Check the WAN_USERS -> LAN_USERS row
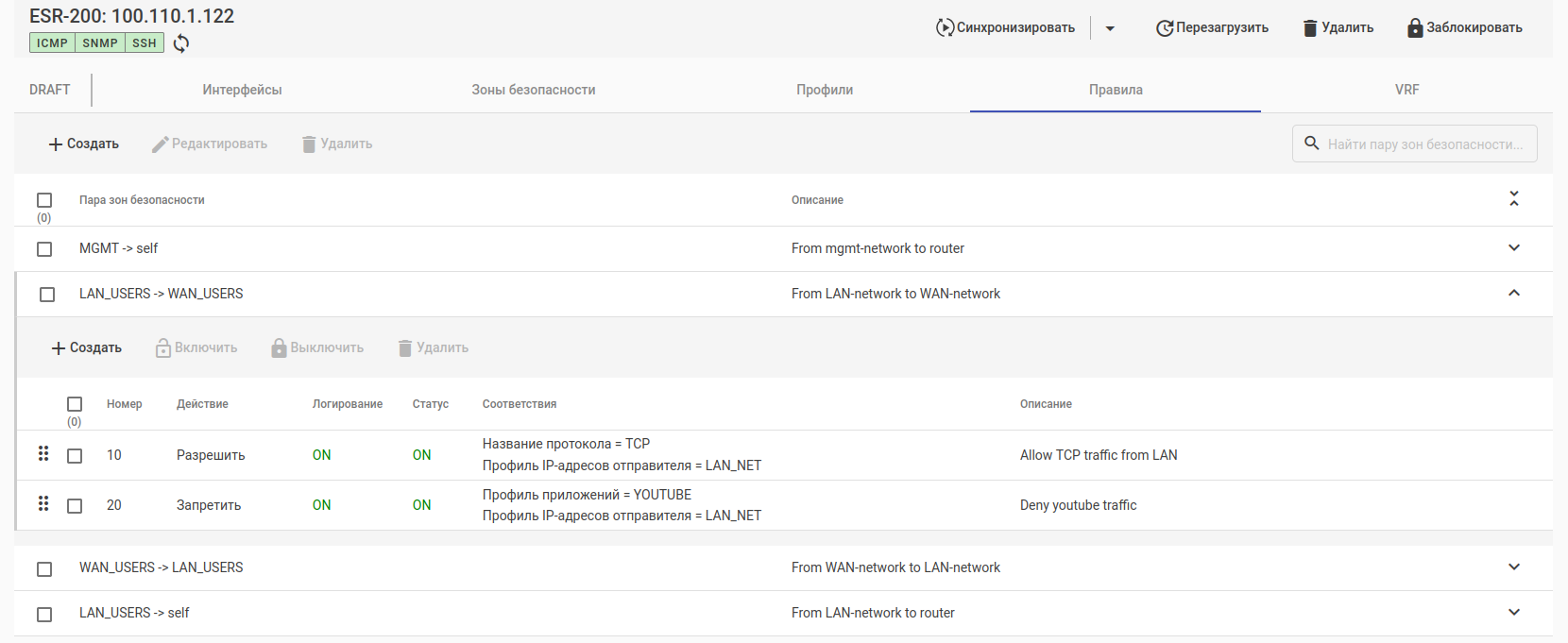Viewport: 1568px width, 643px height. click(x=44, y=568)
